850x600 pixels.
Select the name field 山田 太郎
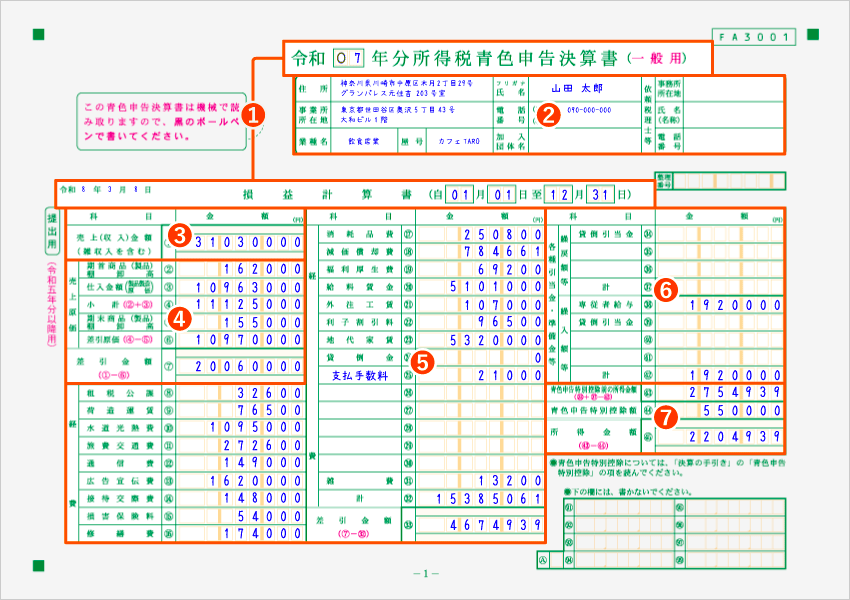[580, 87]
